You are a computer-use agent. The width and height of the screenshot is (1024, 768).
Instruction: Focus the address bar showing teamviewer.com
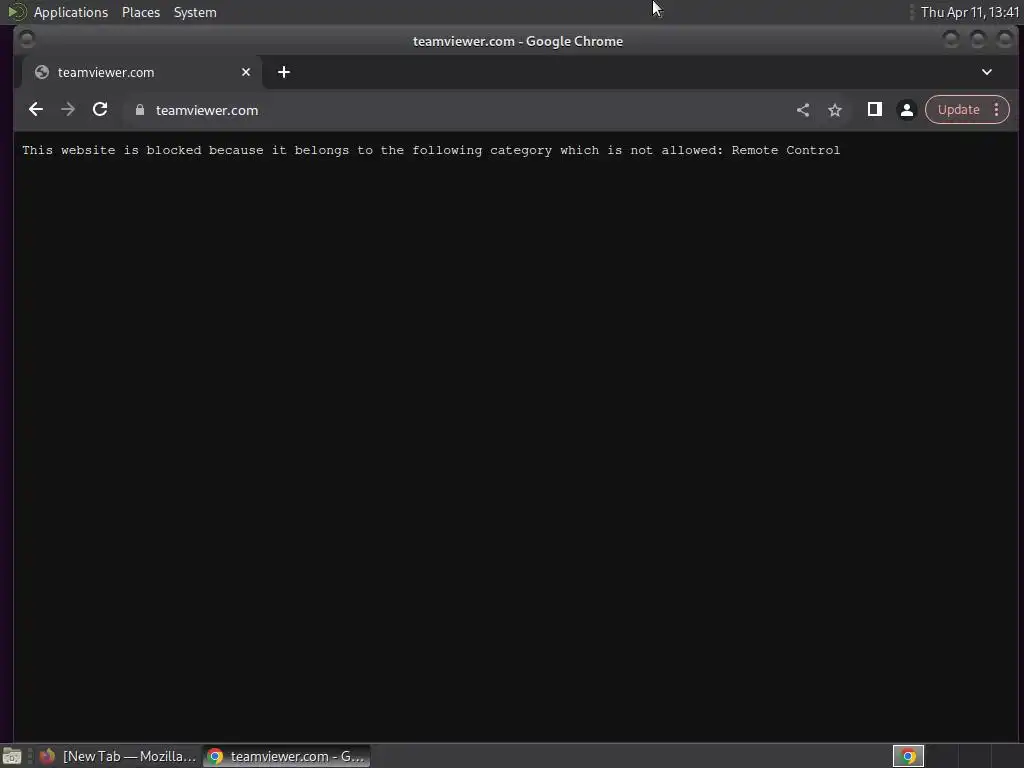(457, 110)
